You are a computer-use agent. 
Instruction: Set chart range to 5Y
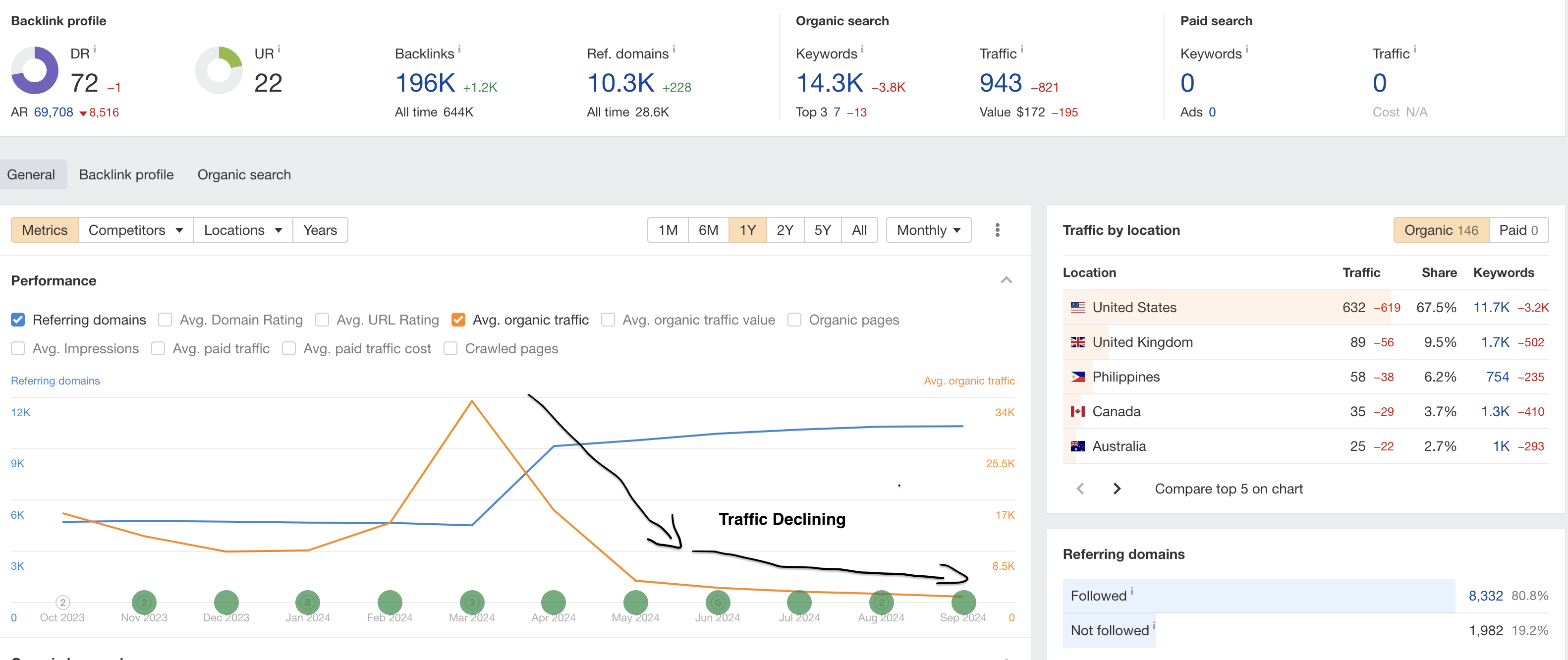822,230
